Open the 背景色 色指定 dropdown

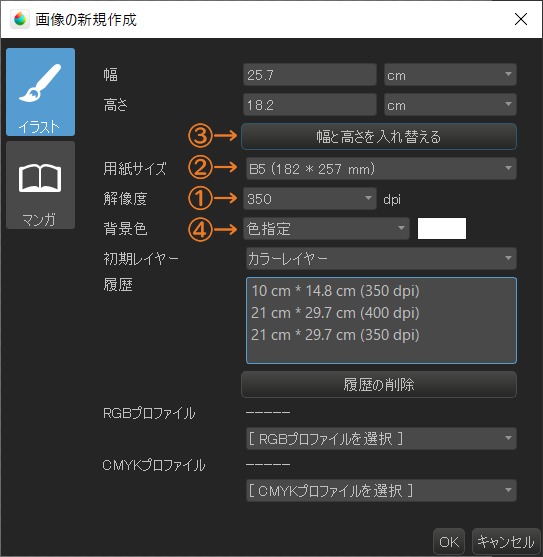click(x=326, y=228)
